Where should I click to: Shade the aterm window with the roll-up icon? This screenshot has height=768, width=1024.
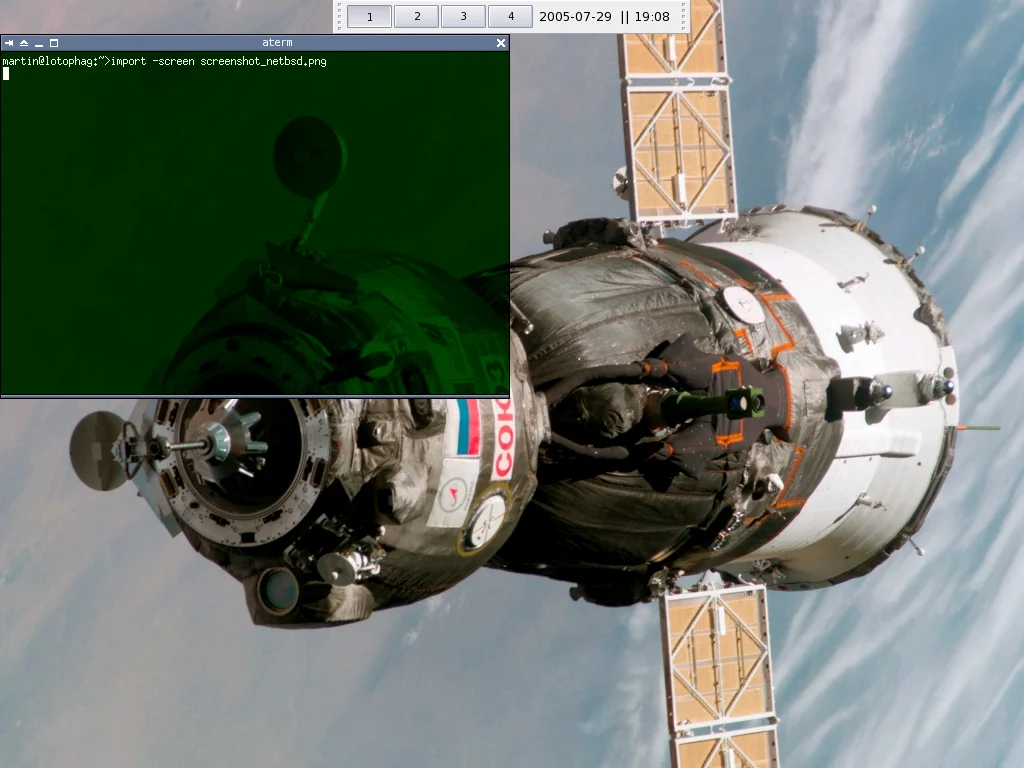24,43
